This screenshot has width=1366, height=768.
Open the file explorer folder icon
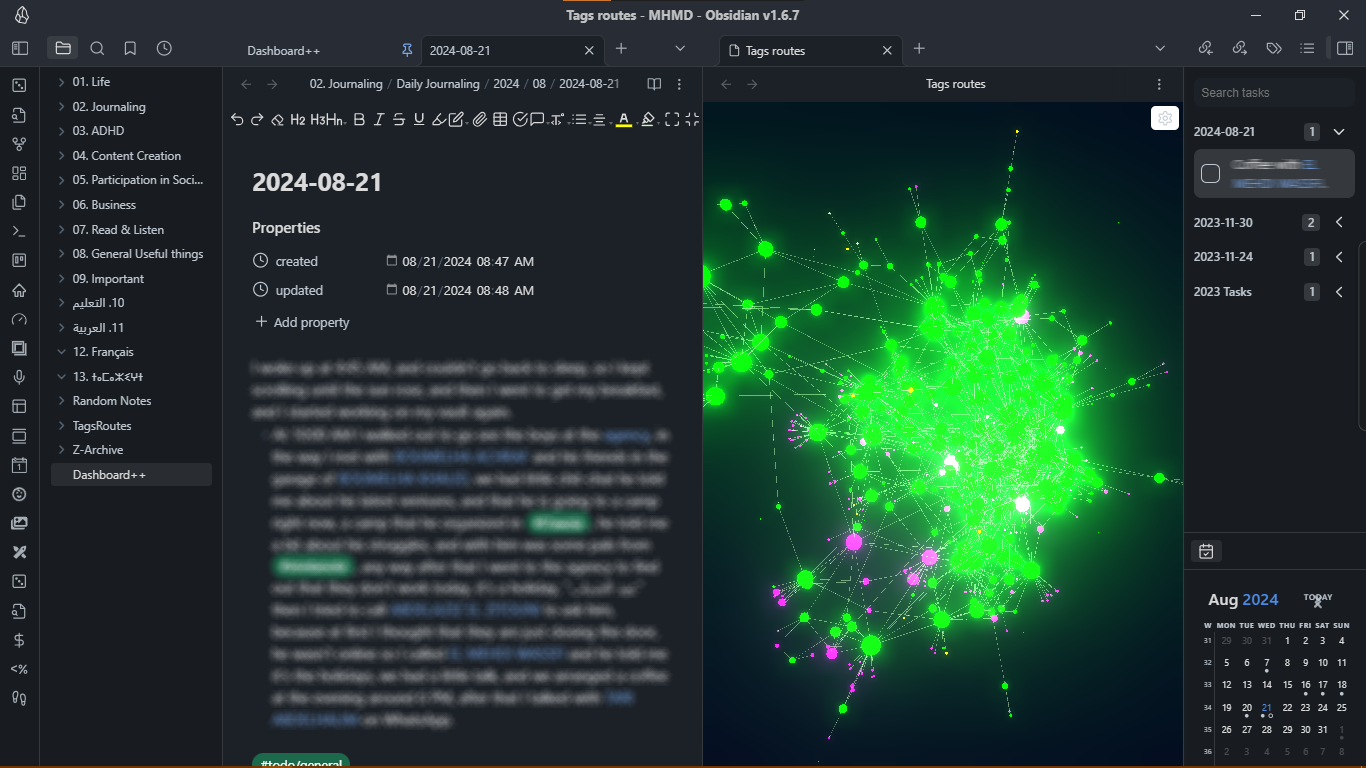pos(63,48)
